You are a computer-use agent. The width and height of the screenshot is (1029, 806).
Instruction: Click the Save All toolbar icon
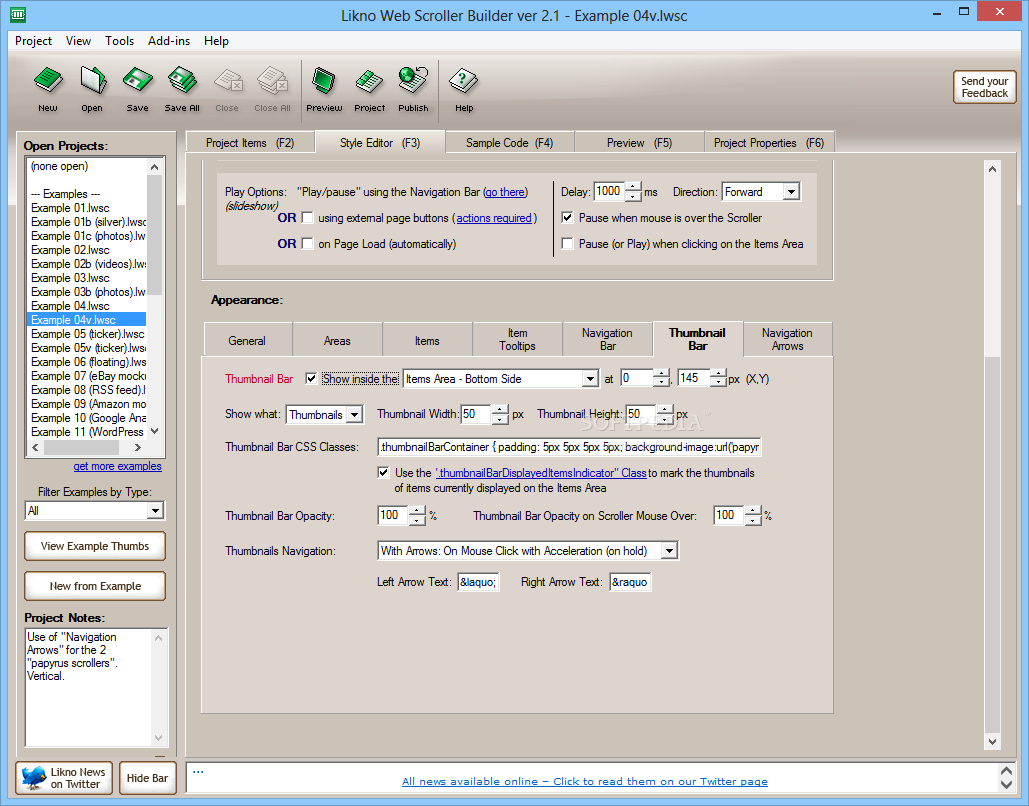[182, 80]
